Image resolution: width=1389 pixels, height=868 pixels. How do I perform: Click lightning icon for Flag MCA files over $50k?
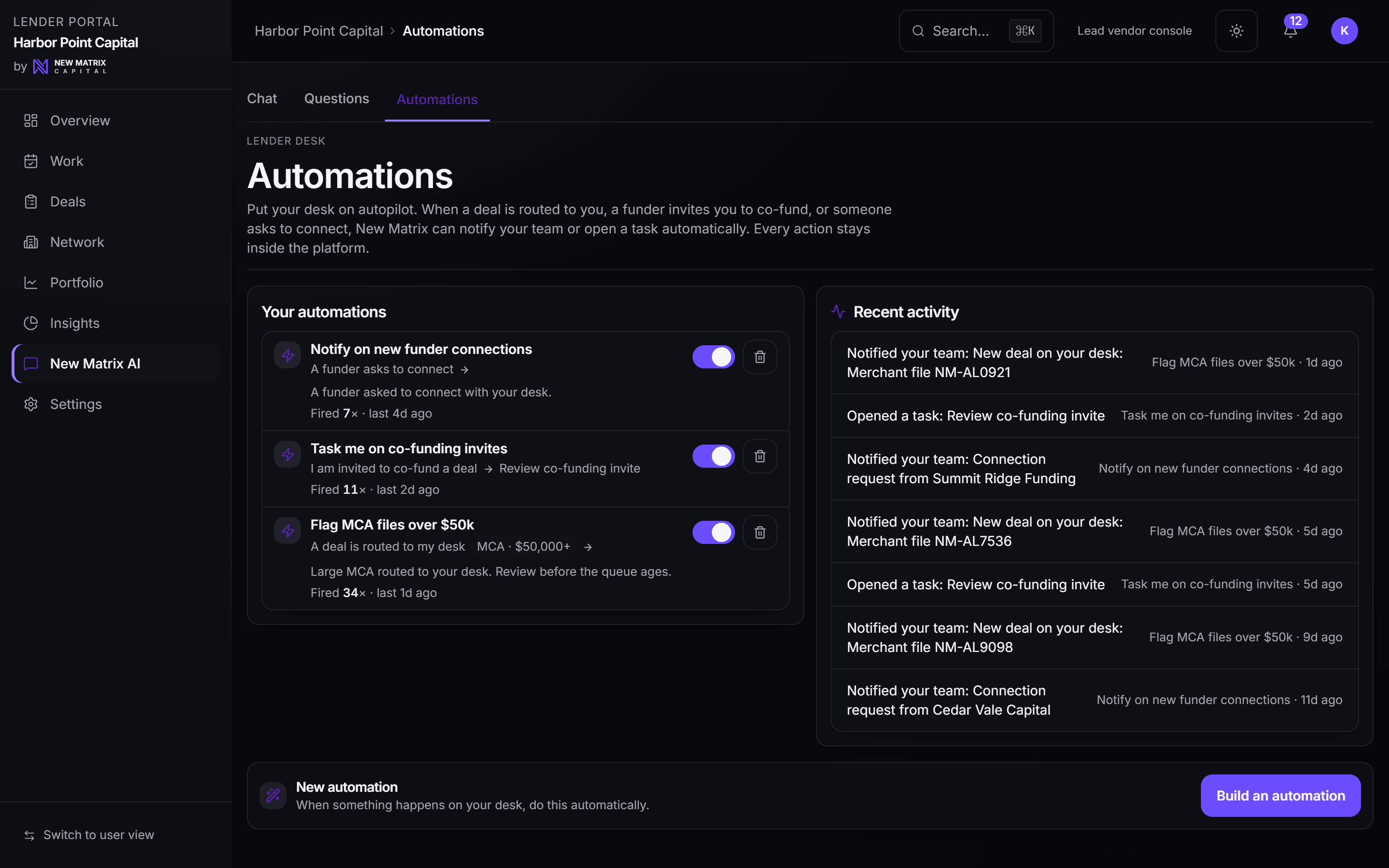point(287,531)
